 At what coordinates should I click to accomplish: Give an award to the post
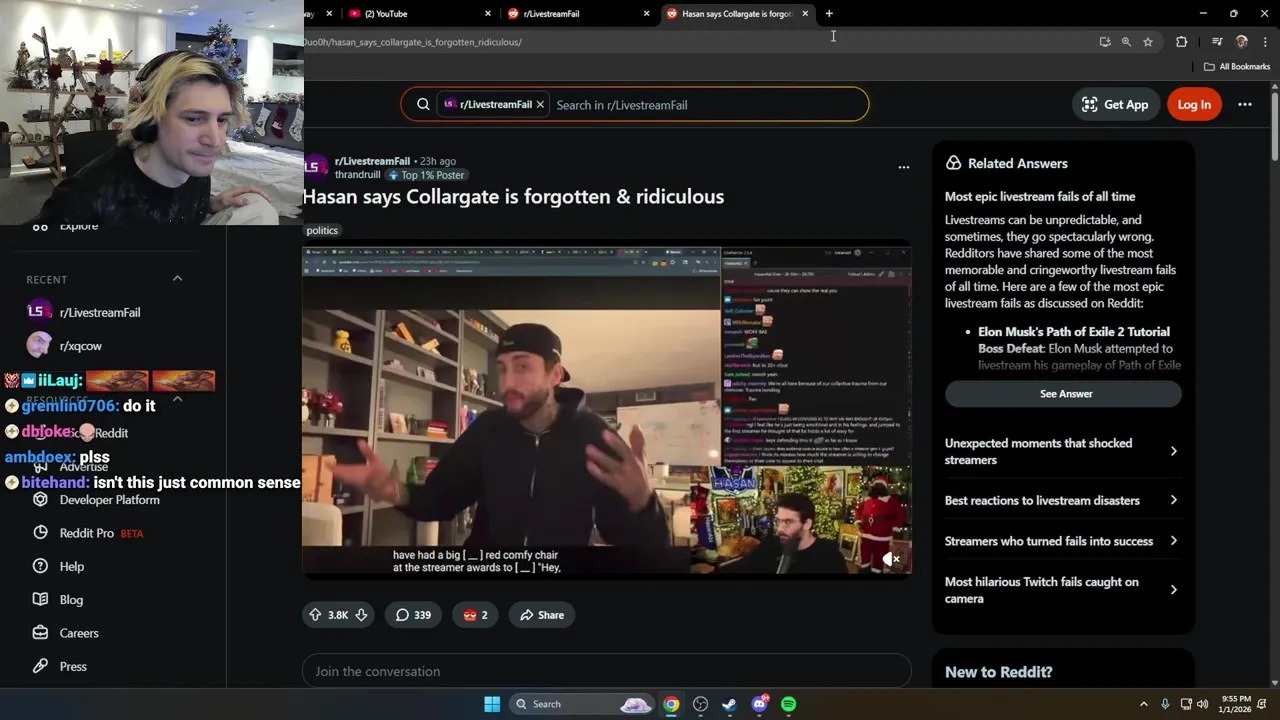pos(475,615)
